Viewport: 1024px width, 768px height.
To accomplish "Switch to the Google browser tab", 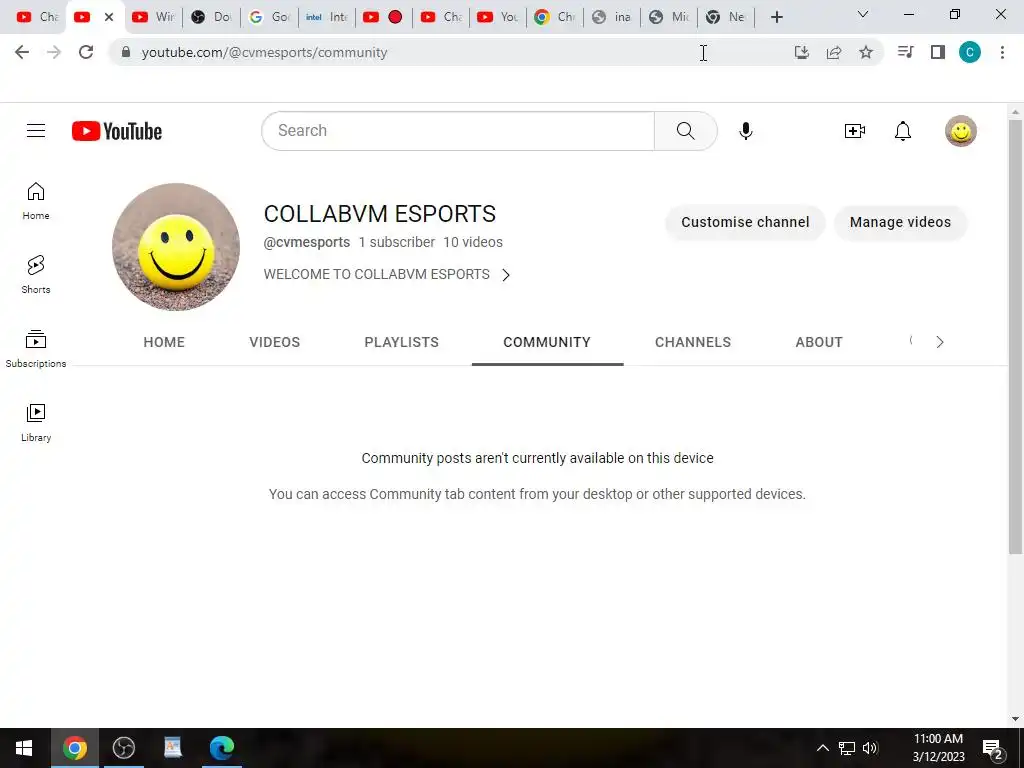I will tap(269, 17).
